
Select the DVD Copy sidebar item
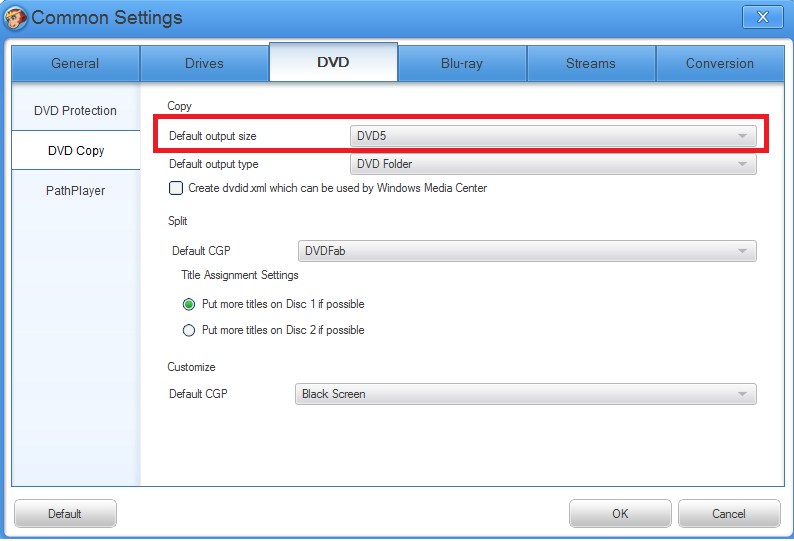pyautogui.click(x=75, y=151)
